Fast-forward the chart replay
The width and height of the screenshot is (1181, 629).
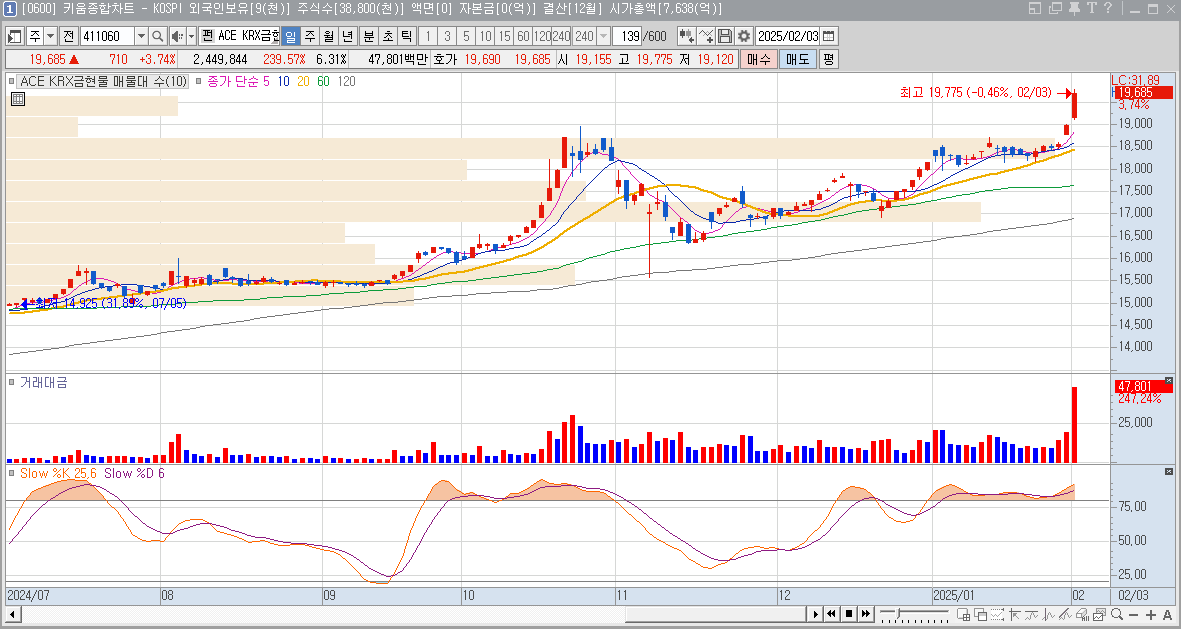[x=866, y=615]
